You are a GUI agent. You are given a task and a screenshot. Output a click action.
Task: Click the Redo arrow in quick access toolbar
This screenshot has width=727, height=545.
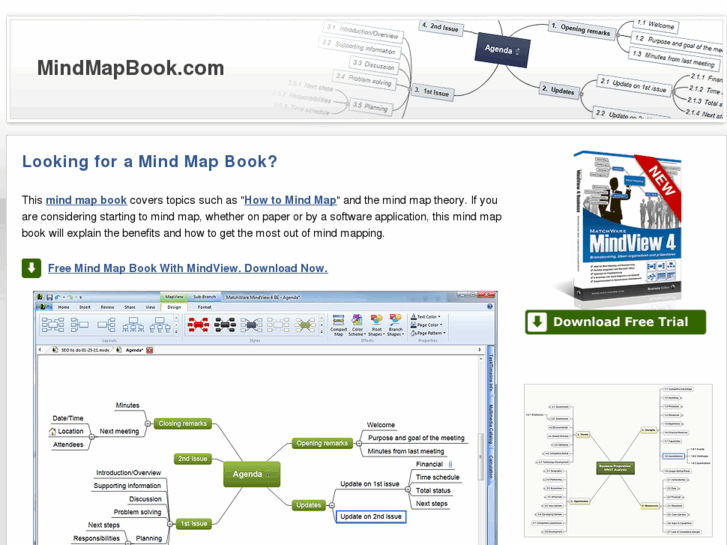70,297
